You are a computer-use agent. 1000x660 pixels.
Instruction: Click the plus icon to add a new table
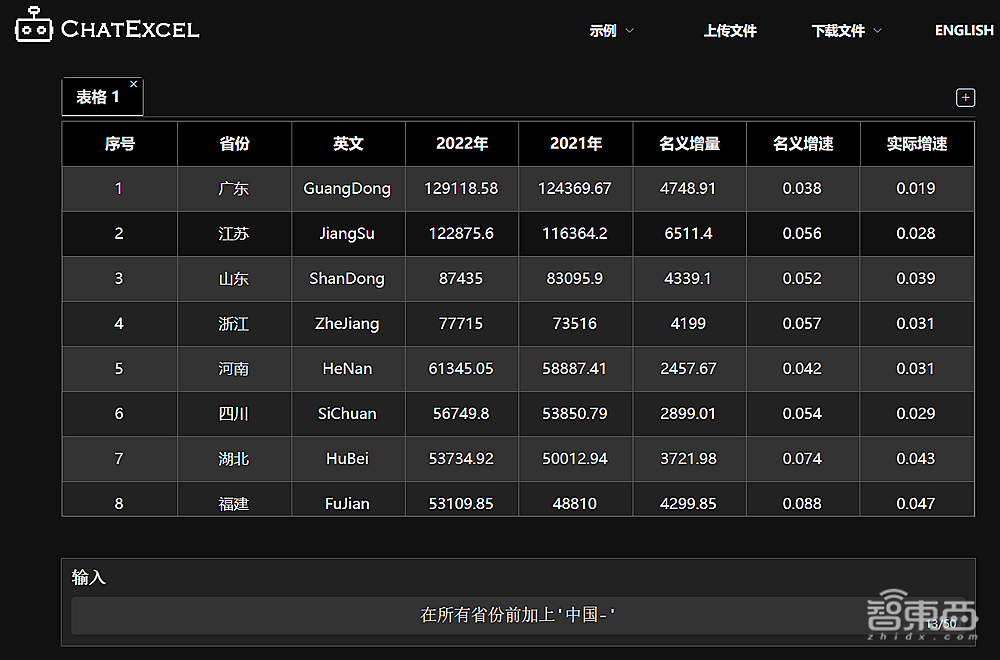click(x=965, y=97)
